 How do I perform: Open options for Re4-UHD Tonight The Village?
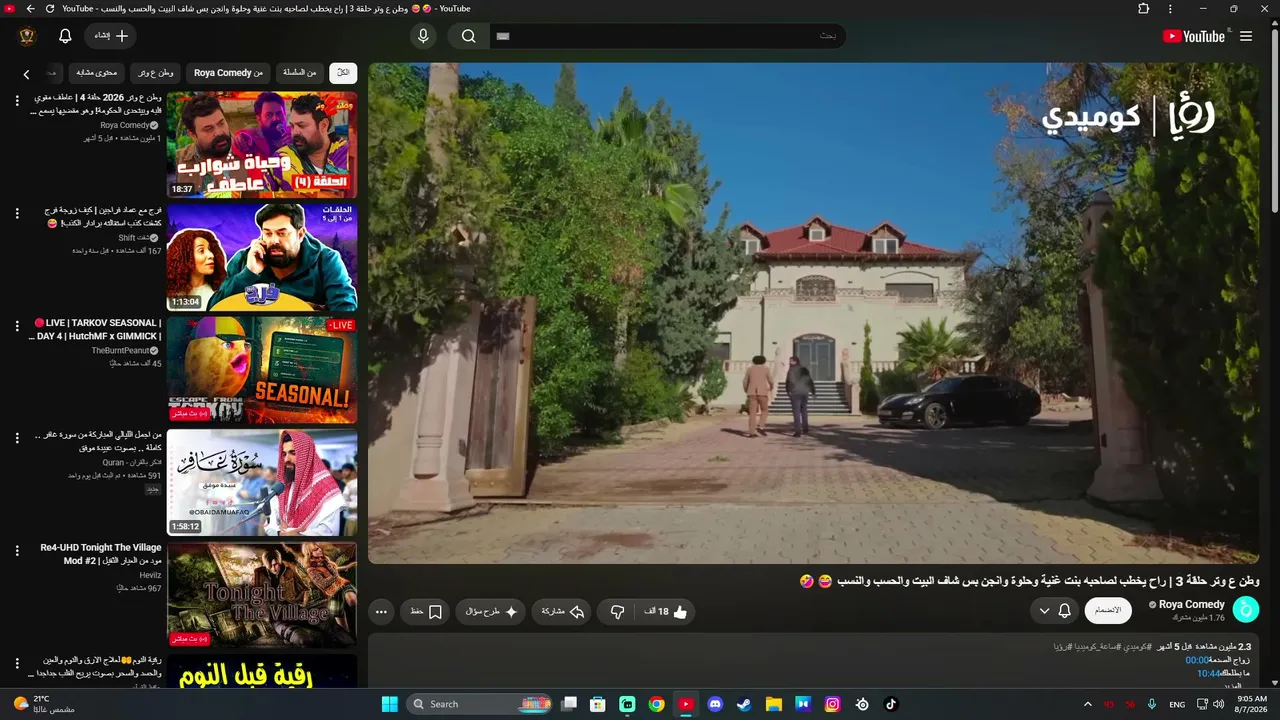17,551
